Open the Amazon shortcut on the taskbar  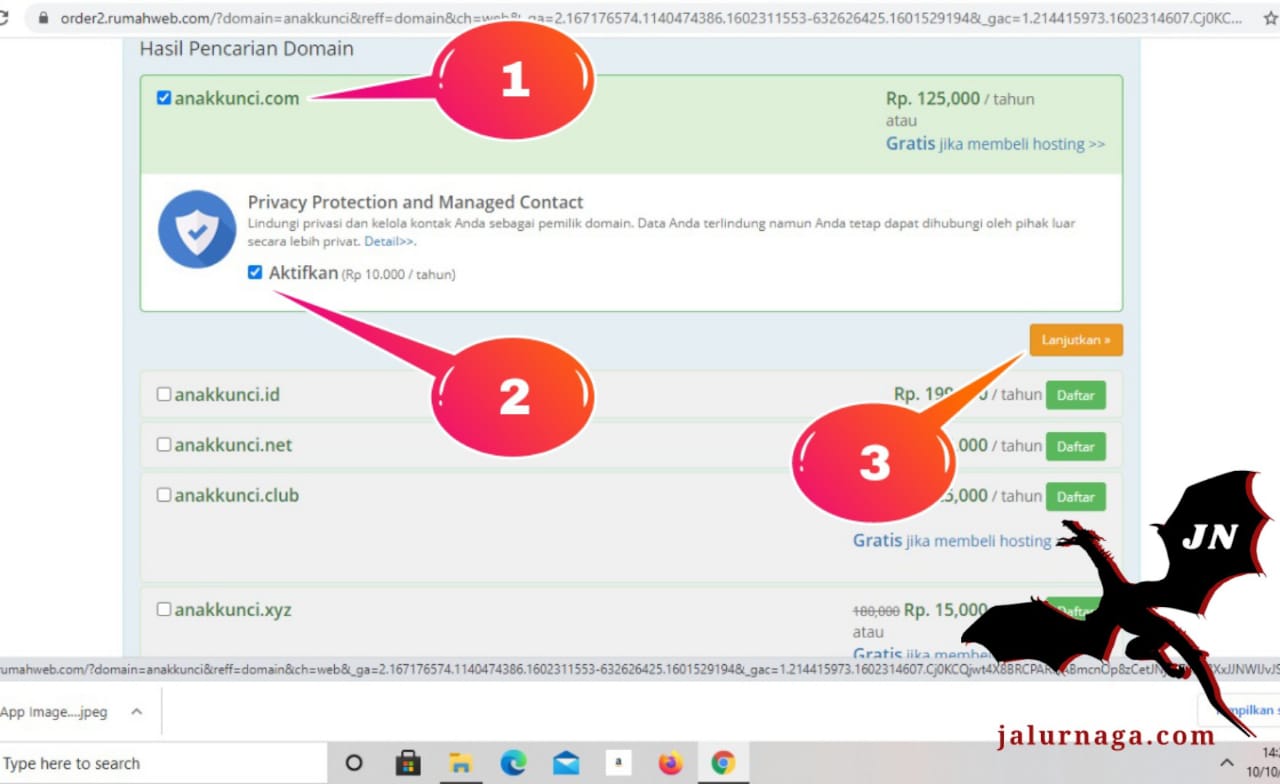(x=618, y=763)
